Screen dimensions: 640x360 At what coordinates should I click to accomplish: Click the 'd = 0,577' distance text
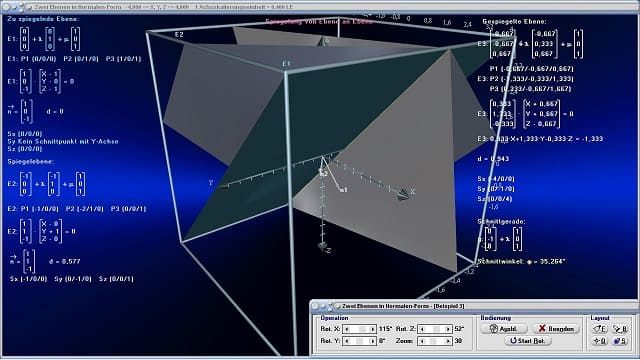[64, 261]
